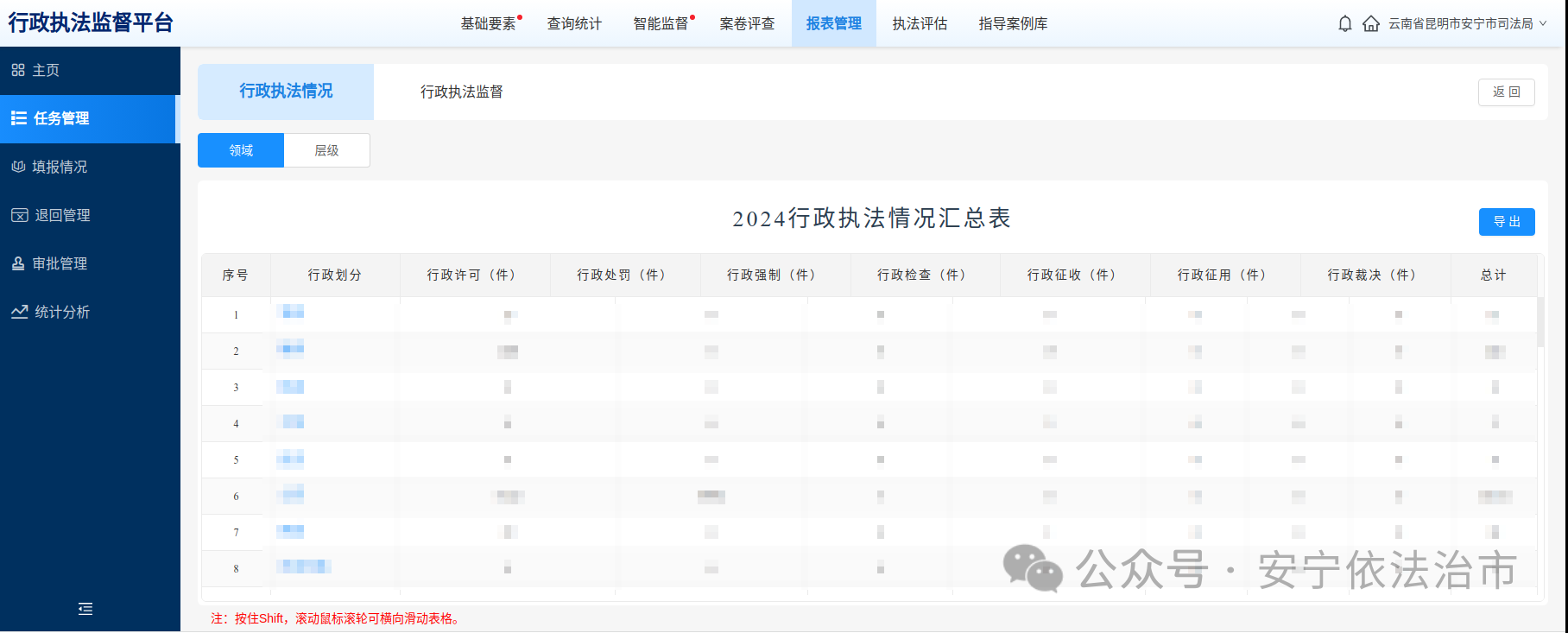Open the 智能监督 top menu
1568x633 pixels.
661,24
